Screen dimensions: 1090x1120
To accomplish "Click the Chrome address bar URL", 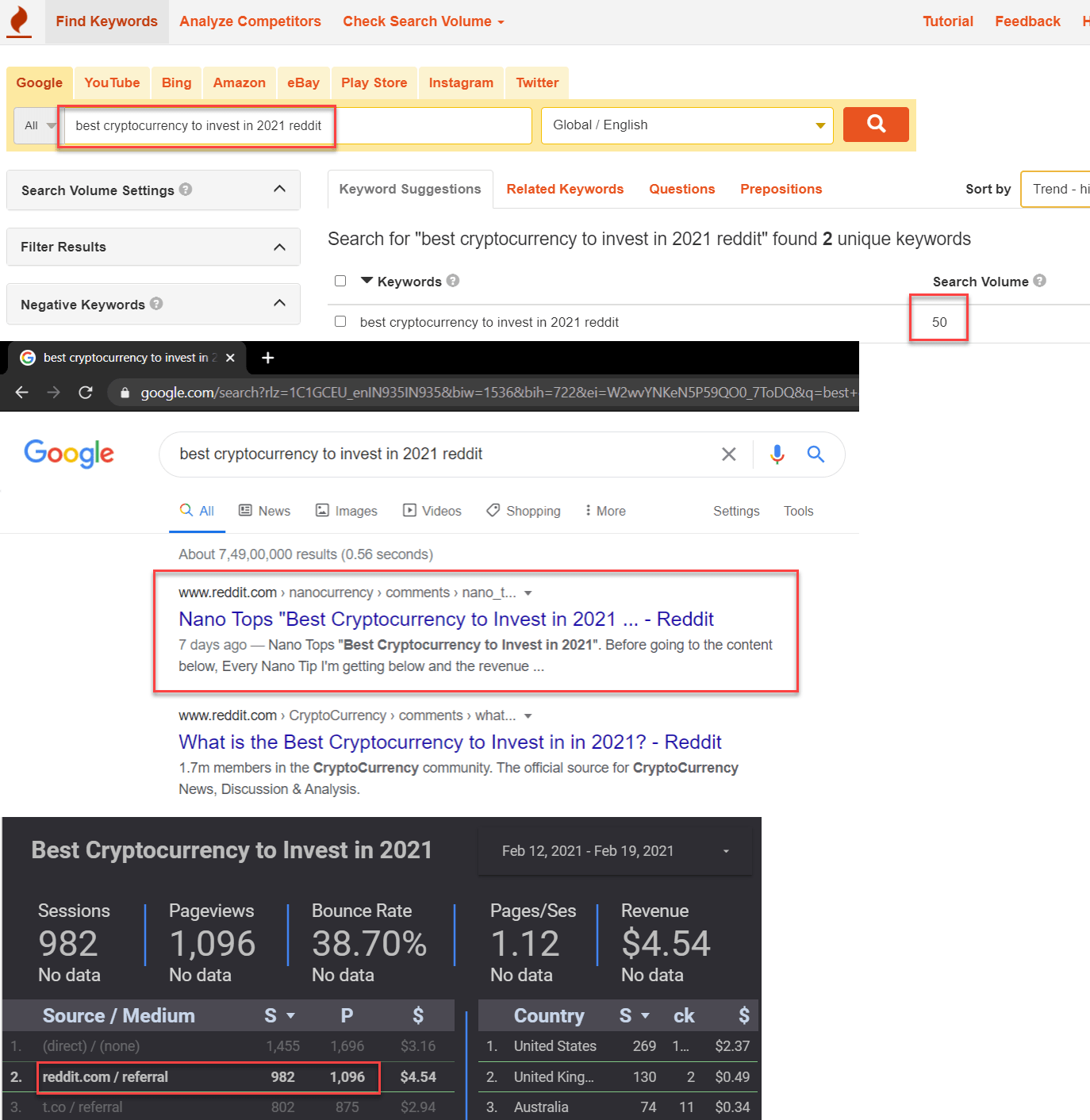I will 498,393.
